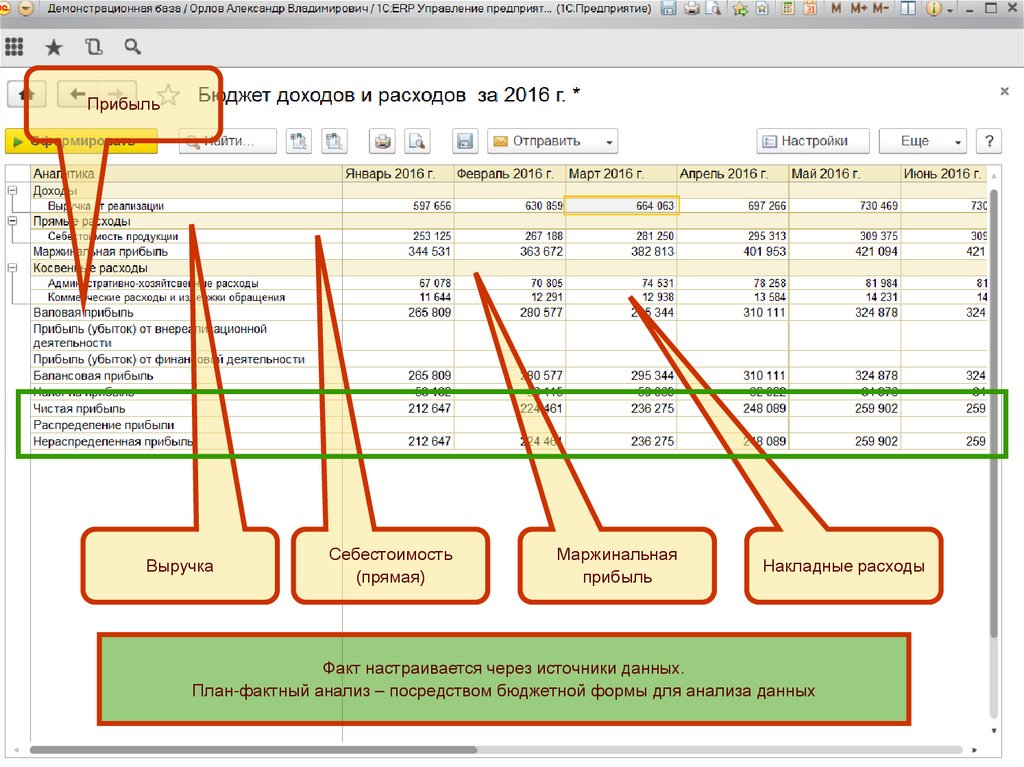The width and height of the screenshot is (1024, 767).
Task: Open Favorites star in top panel
Action: pos(54,47)
